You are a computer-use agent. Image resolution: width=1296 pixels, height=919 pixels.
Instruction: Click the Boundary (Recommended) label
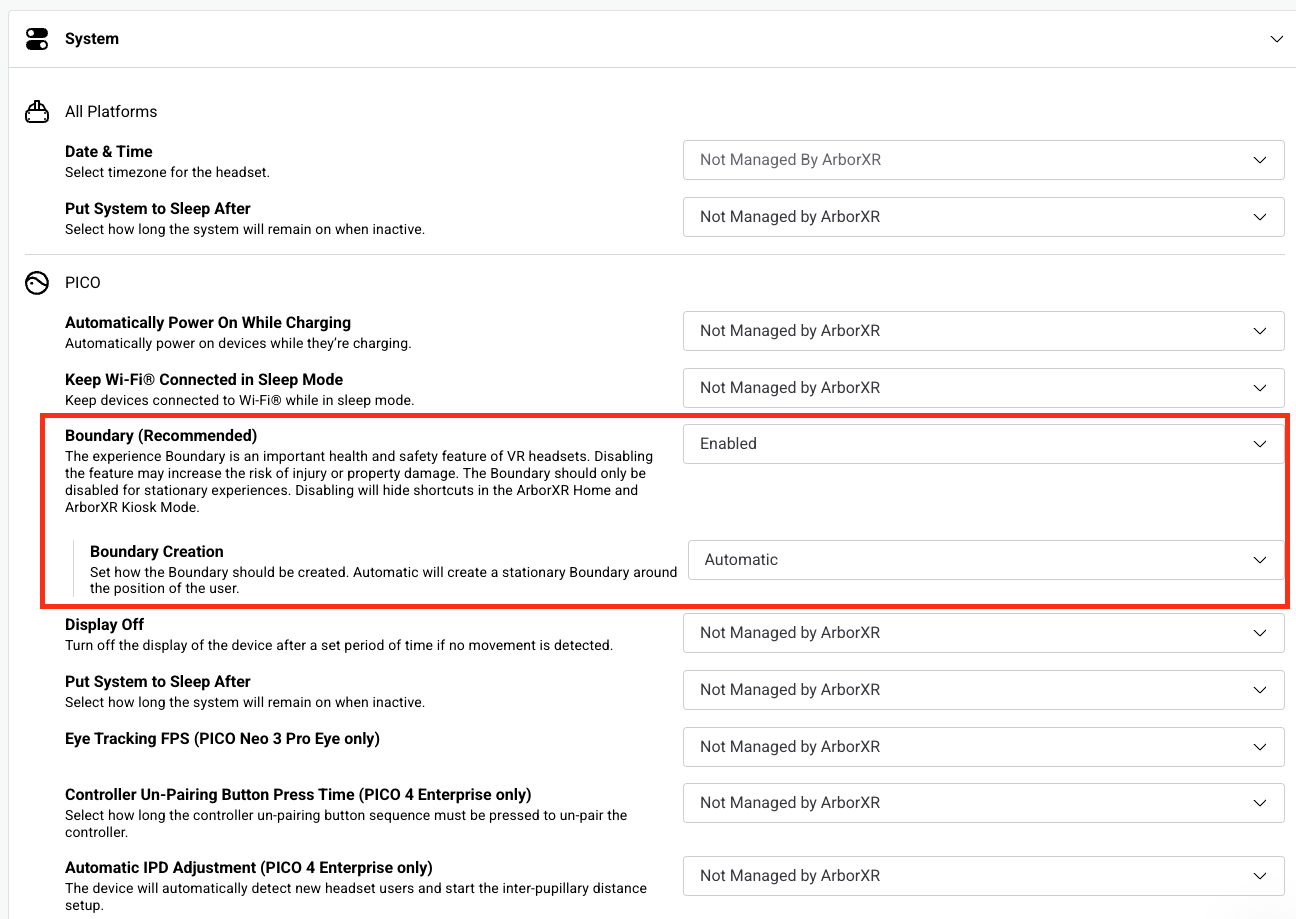(161, 436)
